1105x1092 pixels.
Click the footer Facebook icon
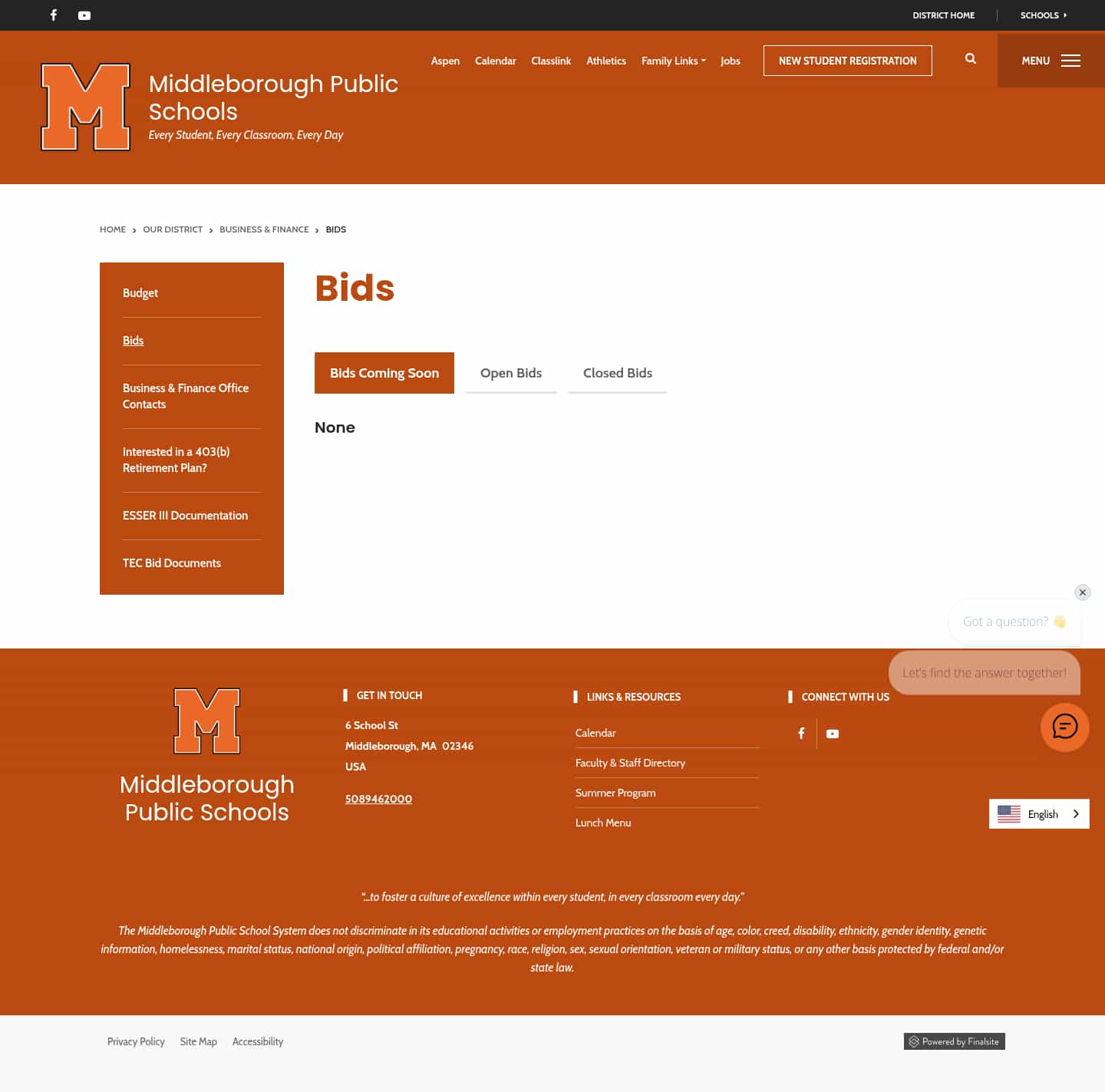(x=801, y=734)
